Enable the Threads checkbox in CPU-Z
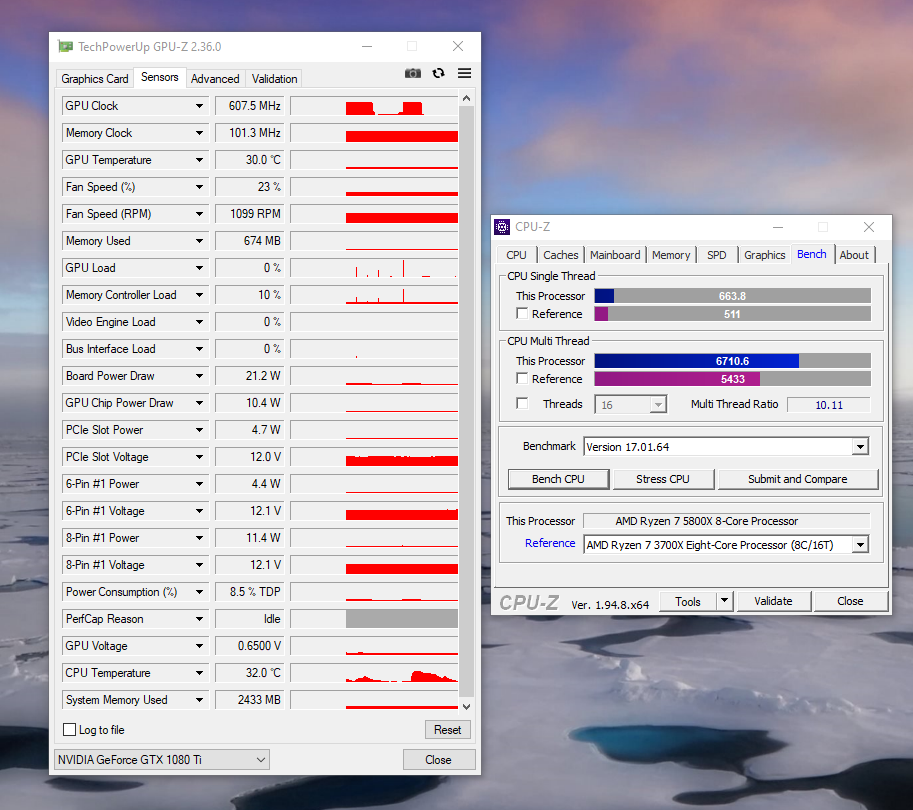 click(522, 404)
